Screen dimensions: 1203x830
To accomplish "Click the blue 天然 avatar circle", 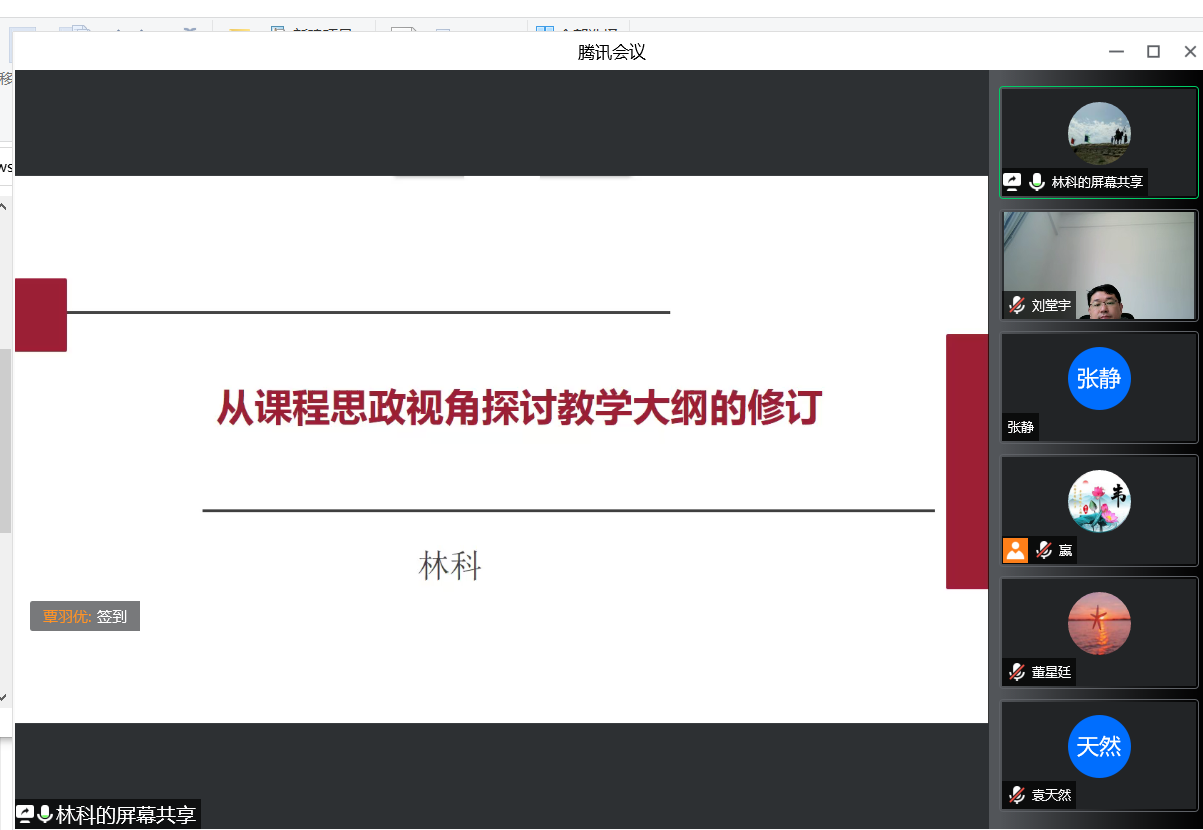I will (x=1099, y=746).
